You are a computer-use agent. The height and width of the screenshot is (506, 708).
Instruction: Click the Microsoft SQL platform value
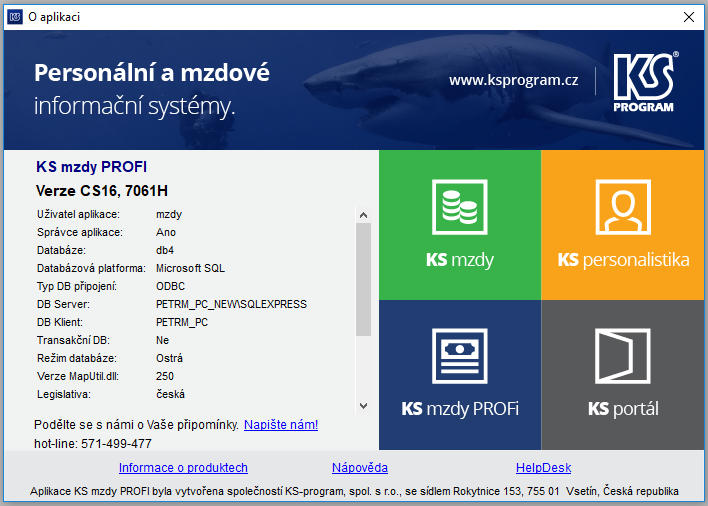(190, 268)
